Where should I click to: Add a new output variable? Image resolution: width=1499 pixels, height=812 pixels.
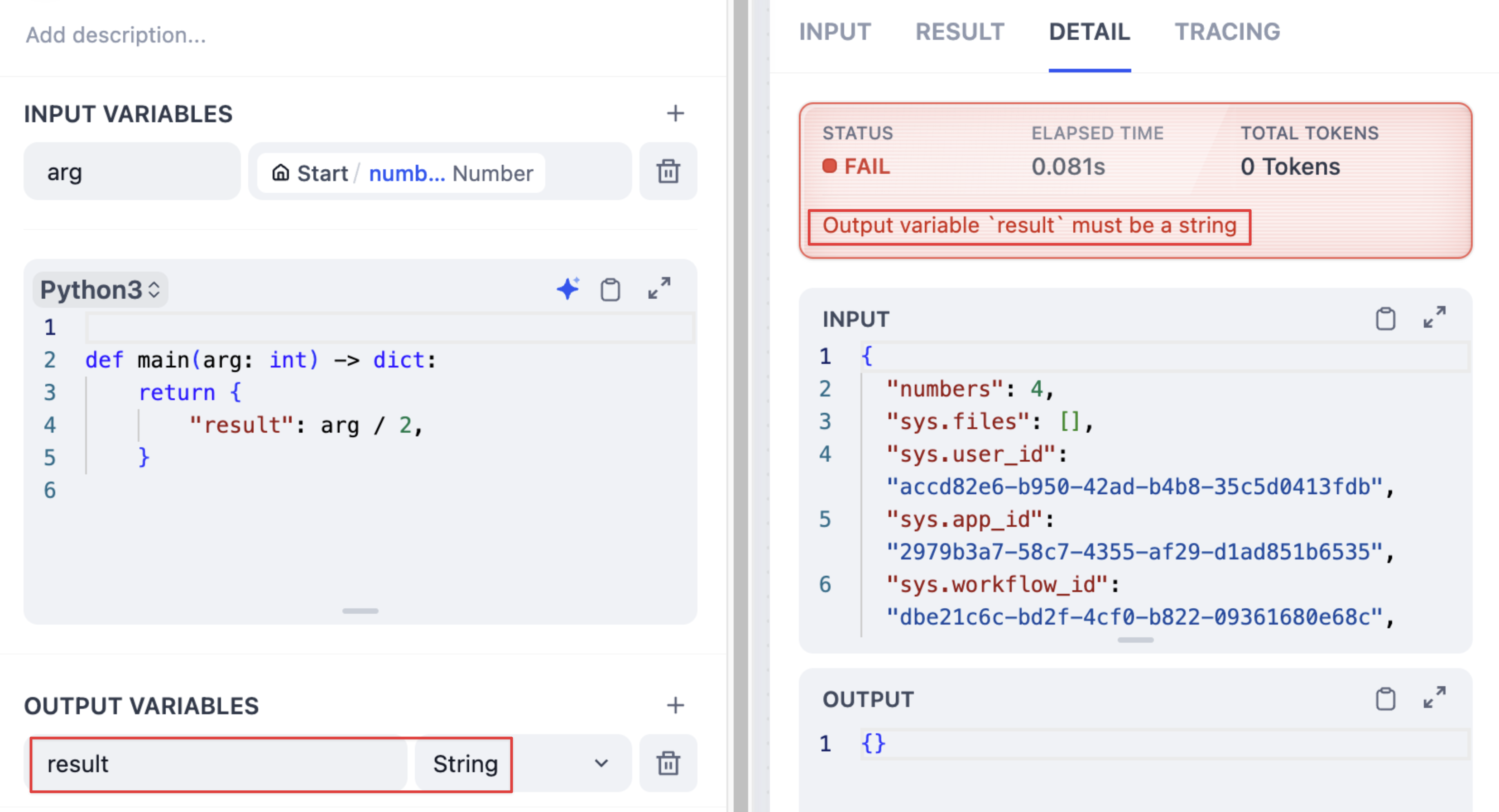pos(675,705)
